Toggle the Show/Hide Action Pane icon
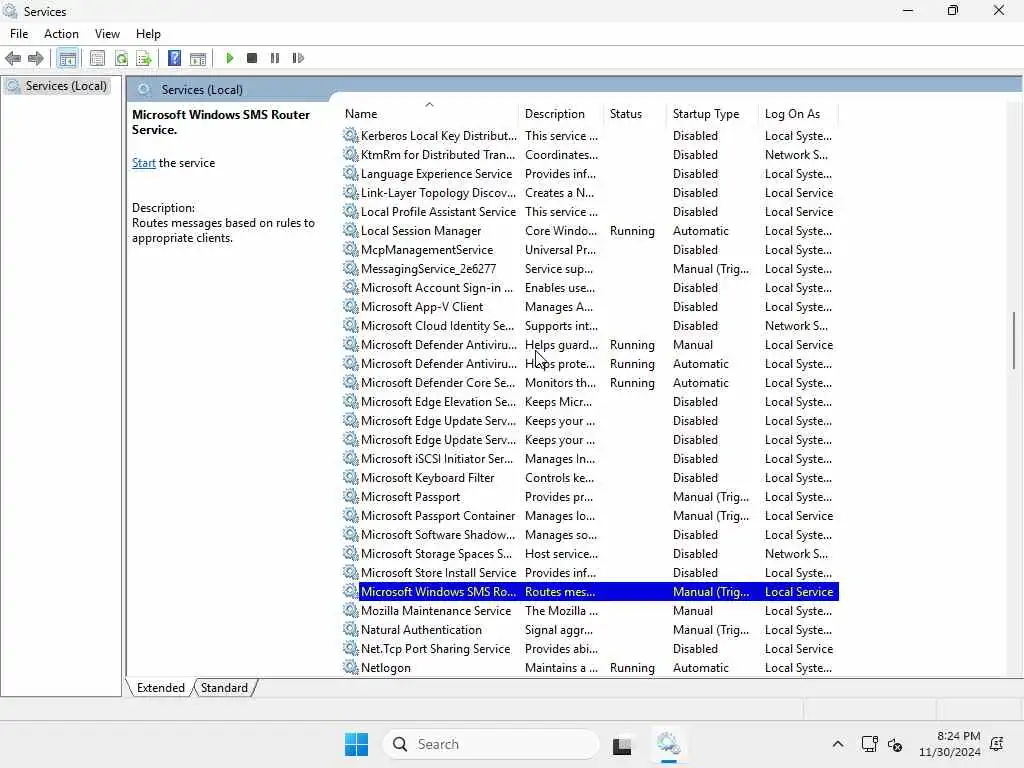This screenshot has width=1024, height=768. click(x=198, y=58)
